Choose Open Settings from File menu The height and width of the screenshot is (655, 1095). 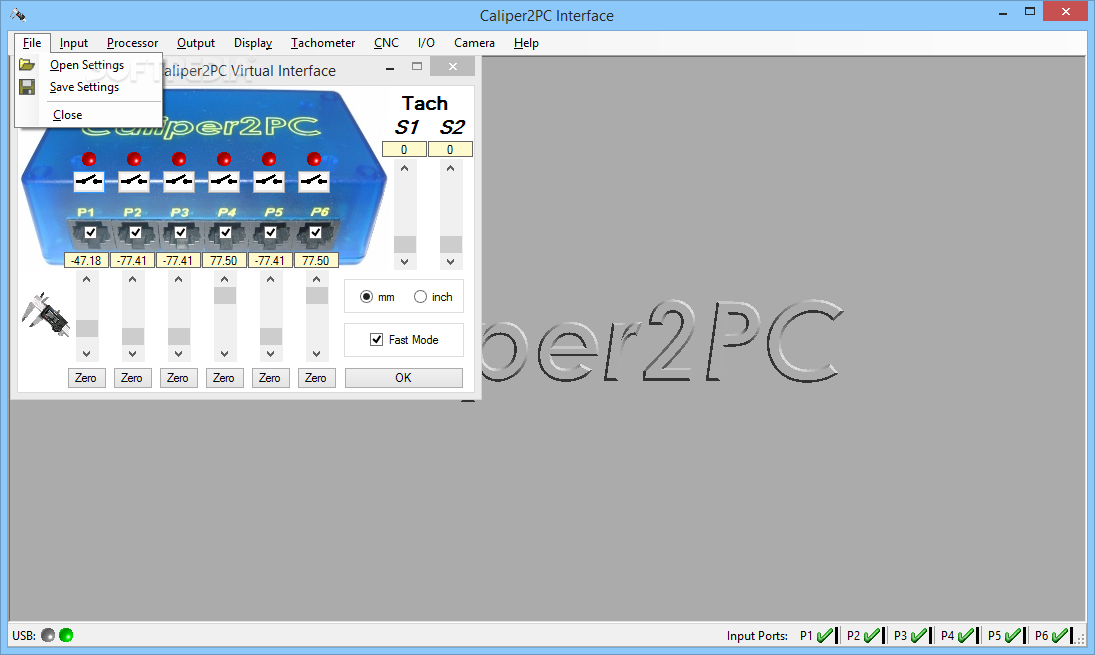pos(88,65)
